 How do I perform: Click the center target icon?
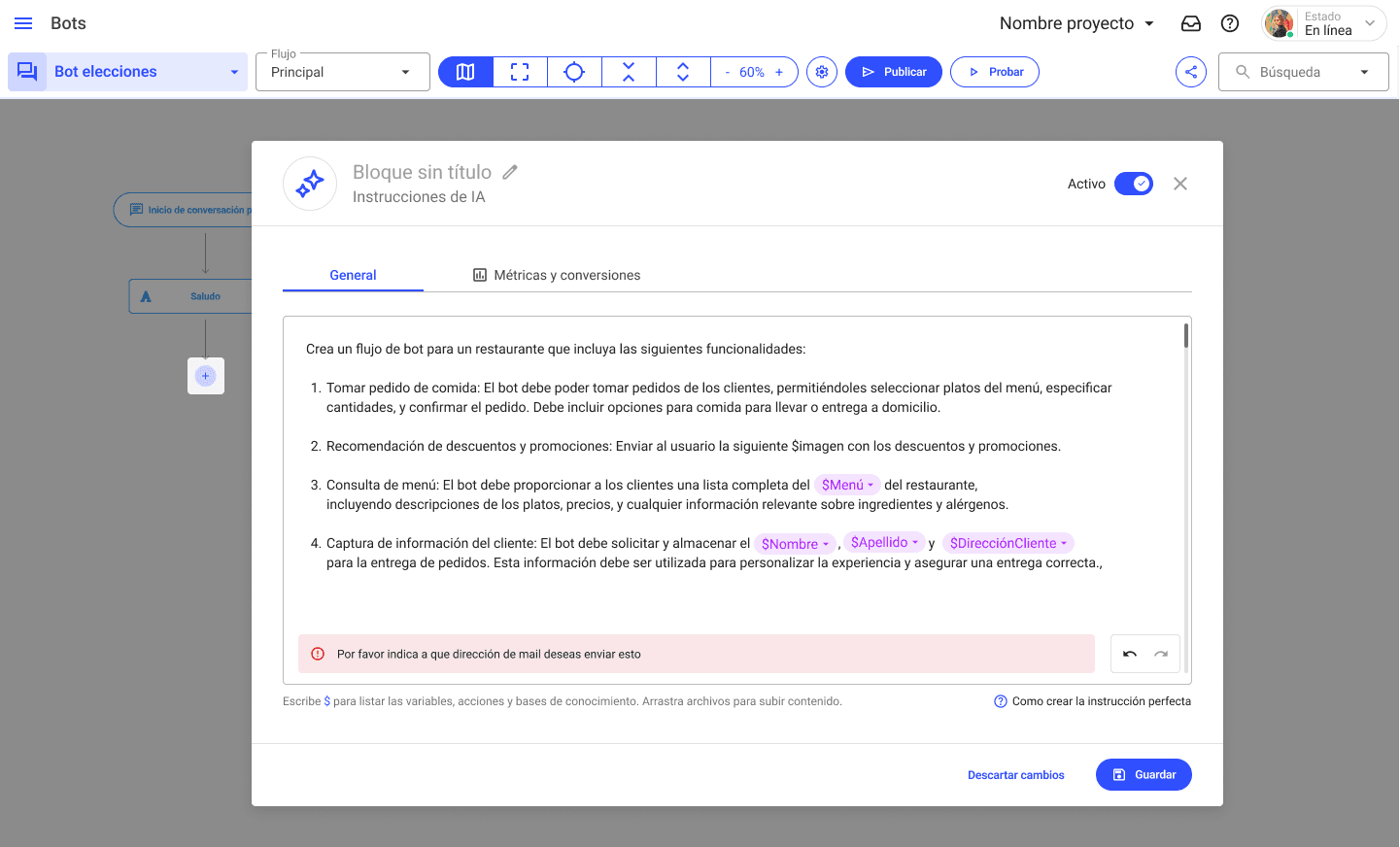pyautogui.click(x=574, y=72)
